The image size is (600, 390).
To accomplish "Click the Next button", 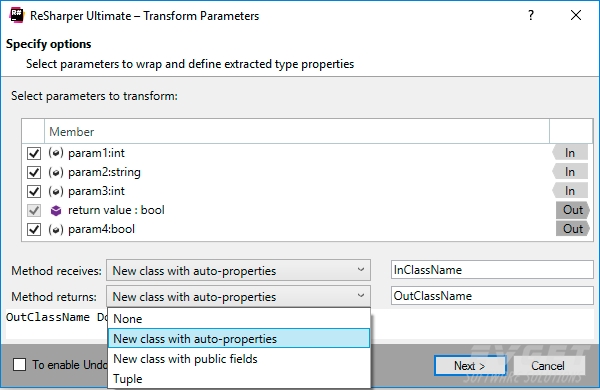I will coord(470,366).
